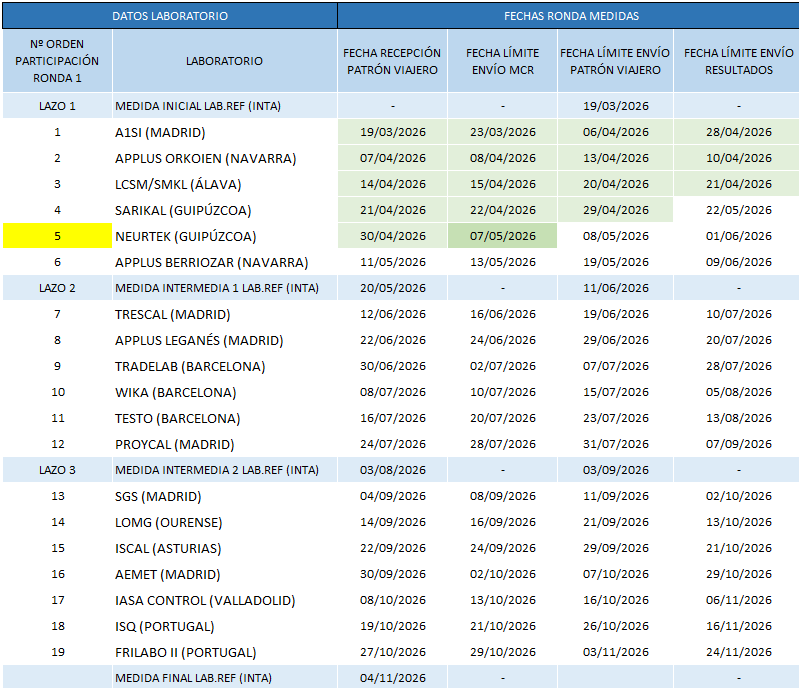Image resolution: width=799 pixels, height=688 pixels.
Task: Select the yellow highlighted cell numbered 5
Action: pyautogui.click(x=57, y=236)
